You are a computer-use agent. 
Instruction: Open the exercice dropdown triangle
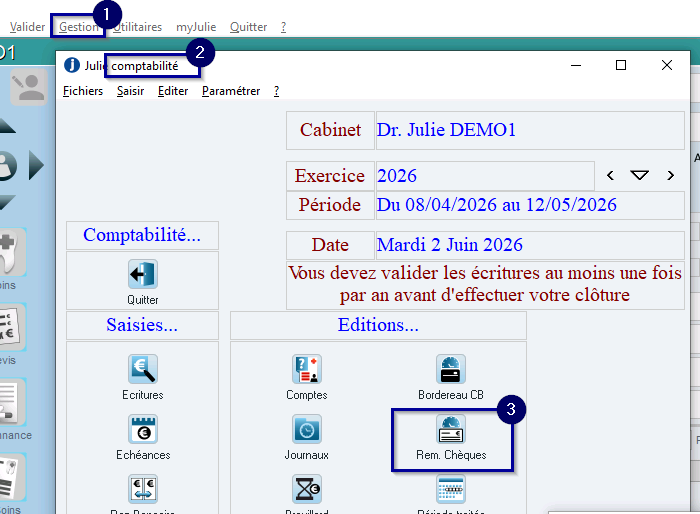click(640, 175)
